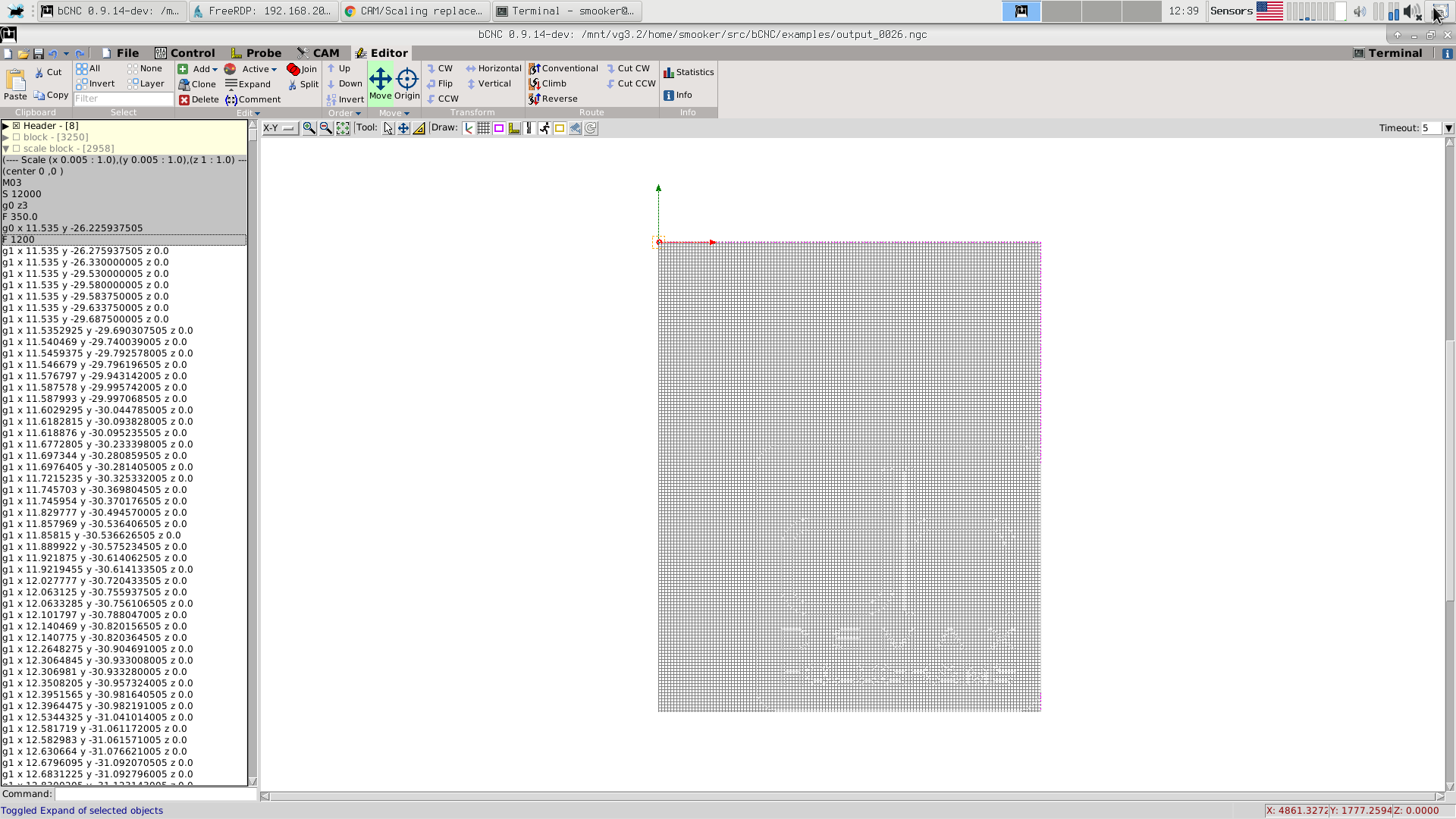Click the save floppy disk icon

tap(38, 53)
